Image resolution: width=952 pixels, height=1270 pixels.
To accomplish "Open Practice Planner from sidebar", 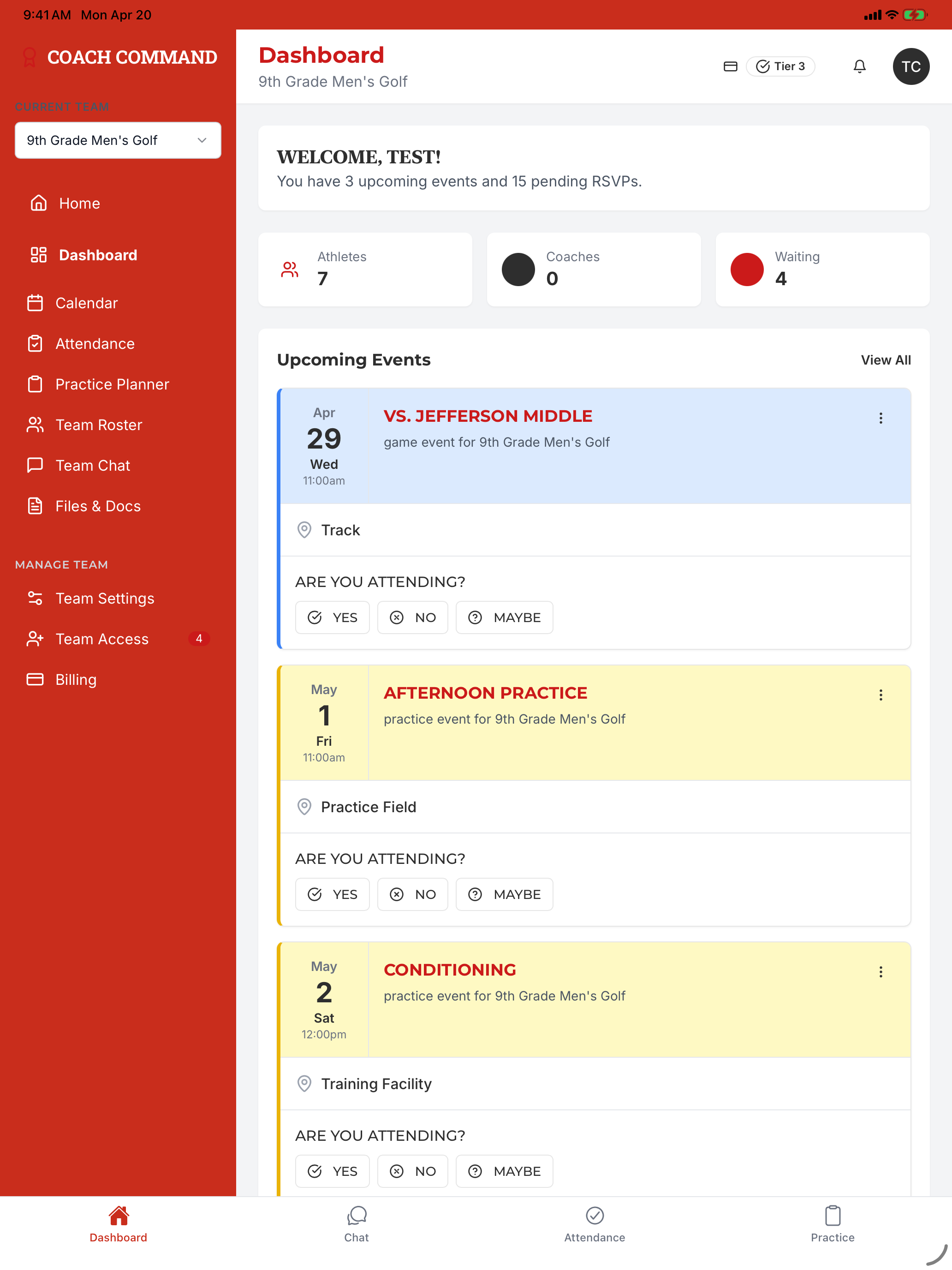I will pos(113,385).
